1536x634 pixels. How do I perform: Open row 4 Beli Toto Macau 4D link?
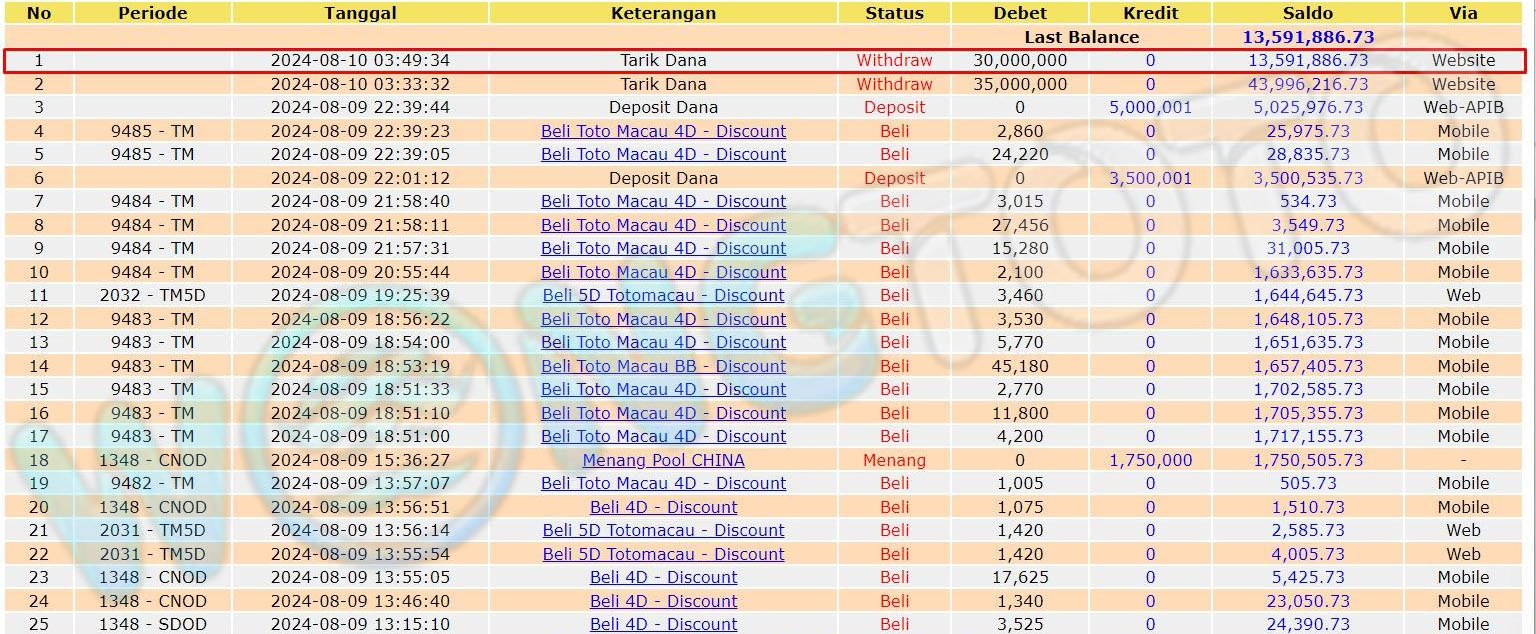pyautogui.click(x=663, y=131)
